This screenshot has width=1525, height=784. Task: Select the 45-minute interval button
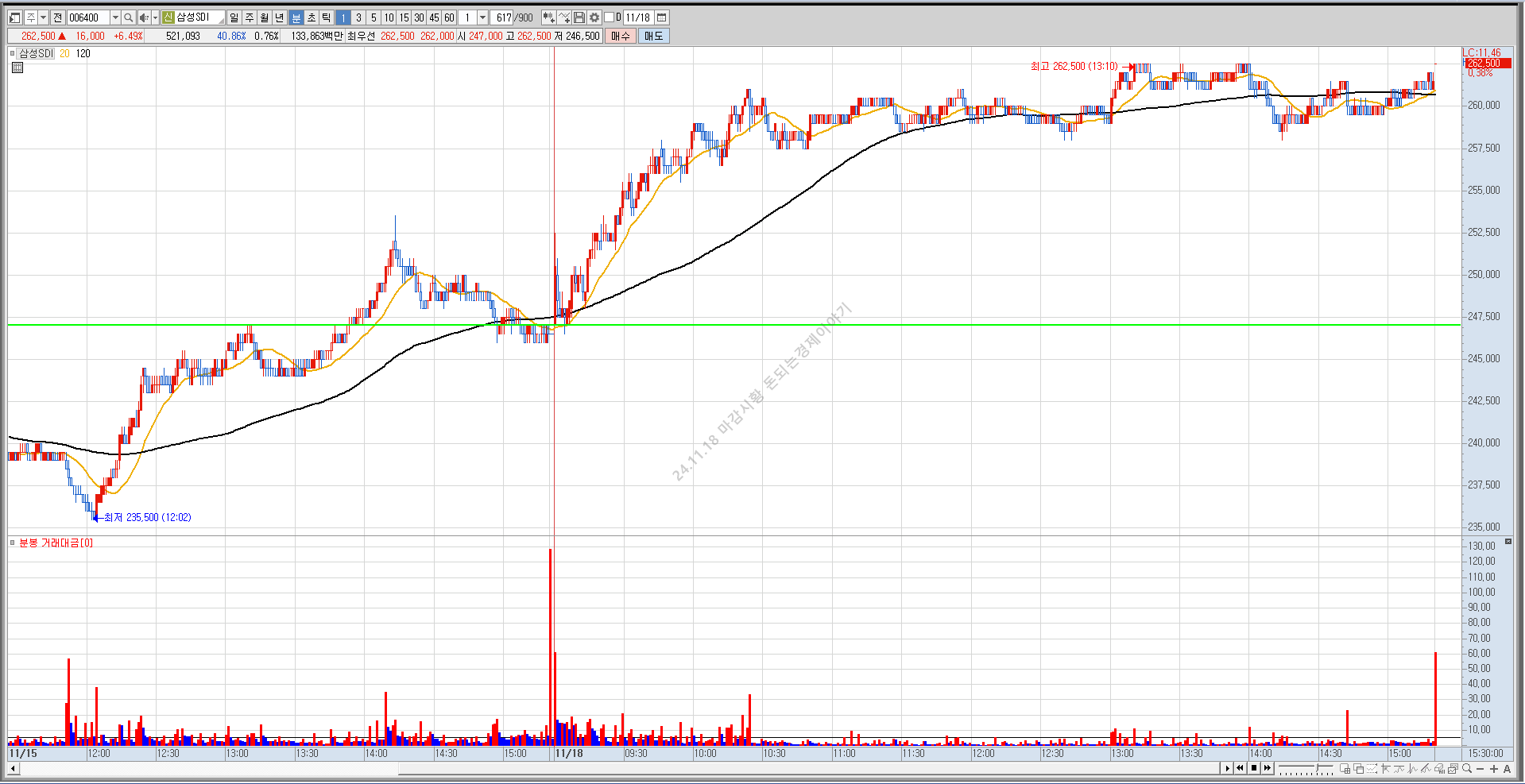[434, 17]
